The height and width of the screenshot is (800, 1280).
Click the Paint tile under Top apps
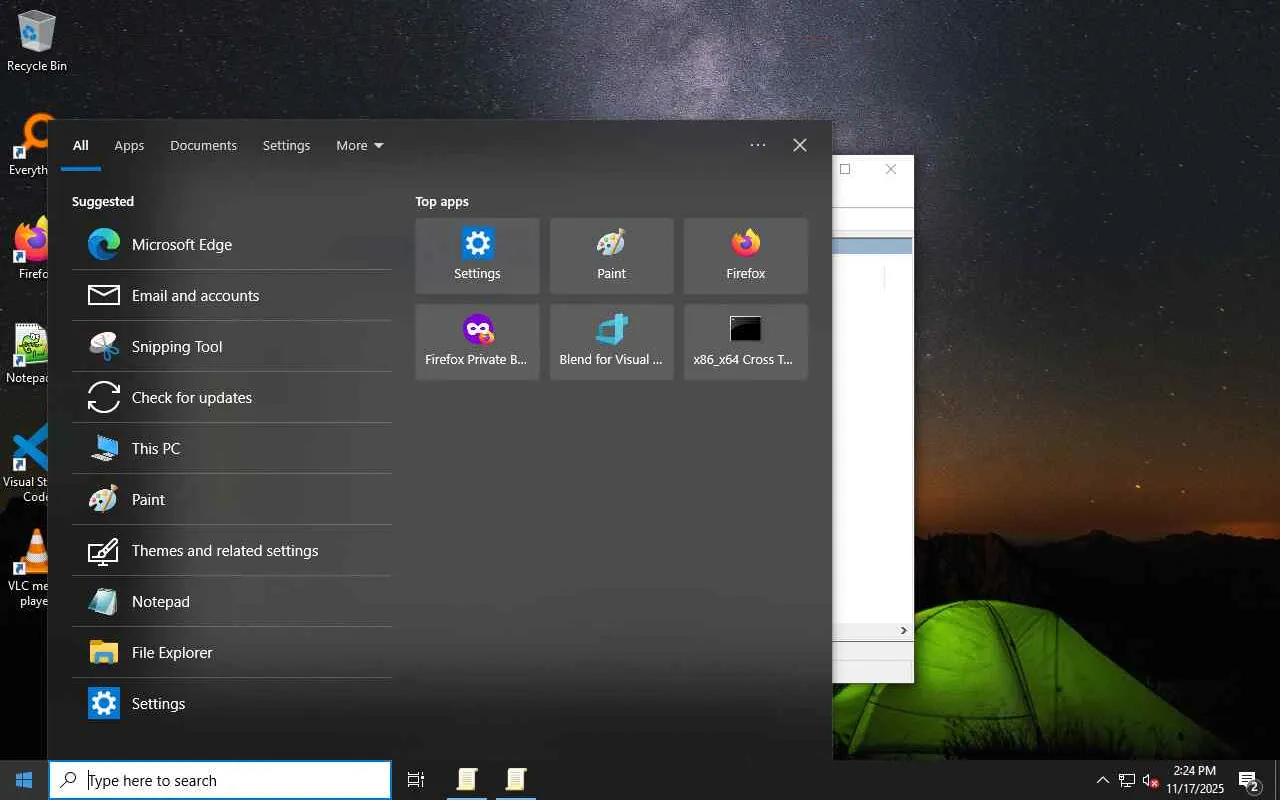coord(612,256)
